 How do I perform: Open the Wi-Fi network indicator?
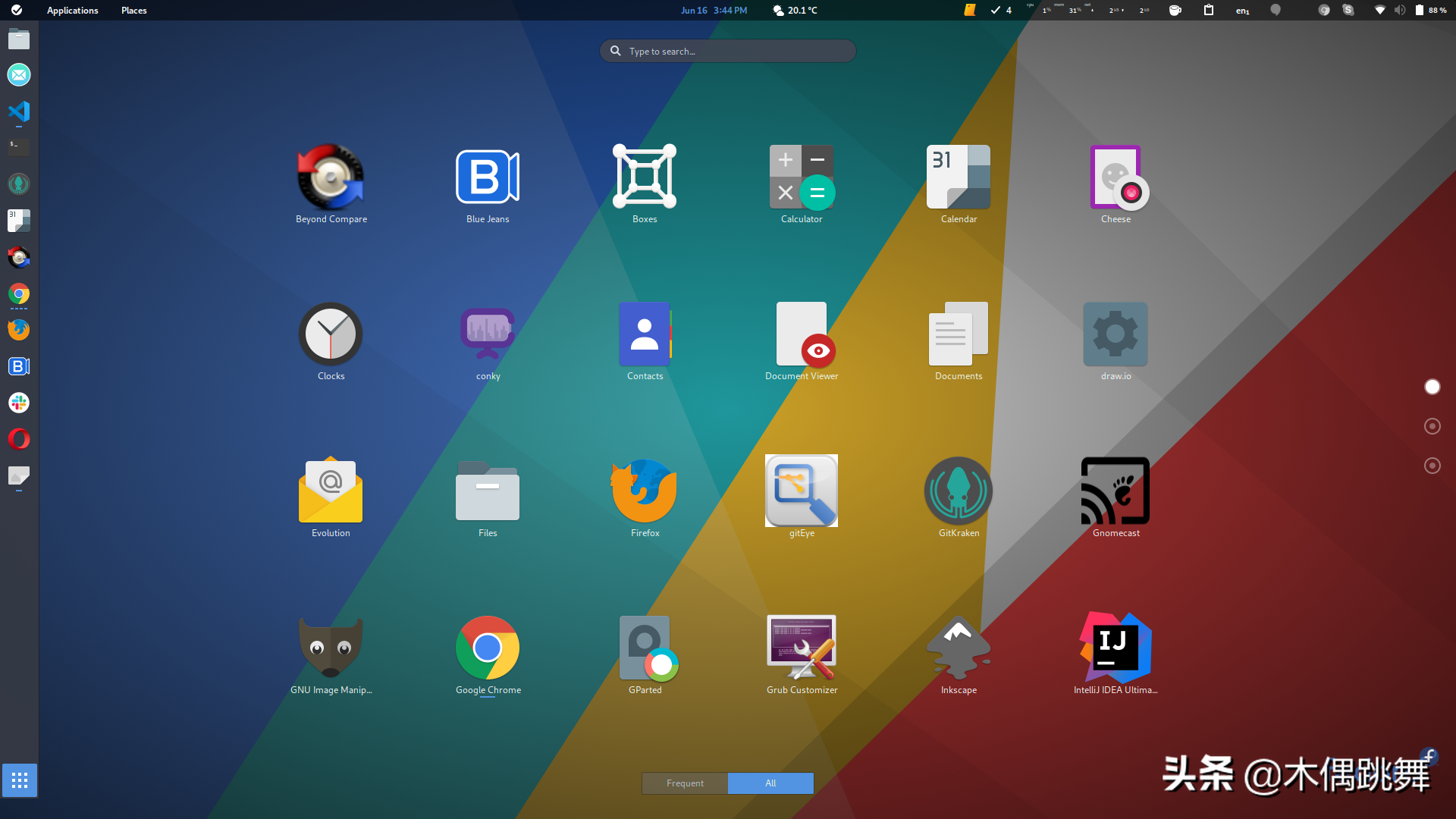click(1379, 11)
